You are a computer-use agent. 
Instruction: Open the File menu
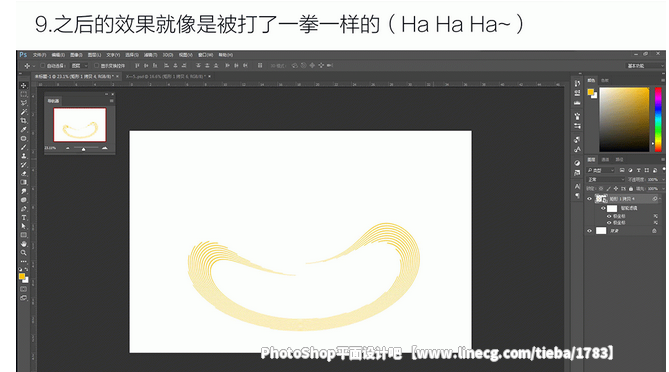coord(39,55)
